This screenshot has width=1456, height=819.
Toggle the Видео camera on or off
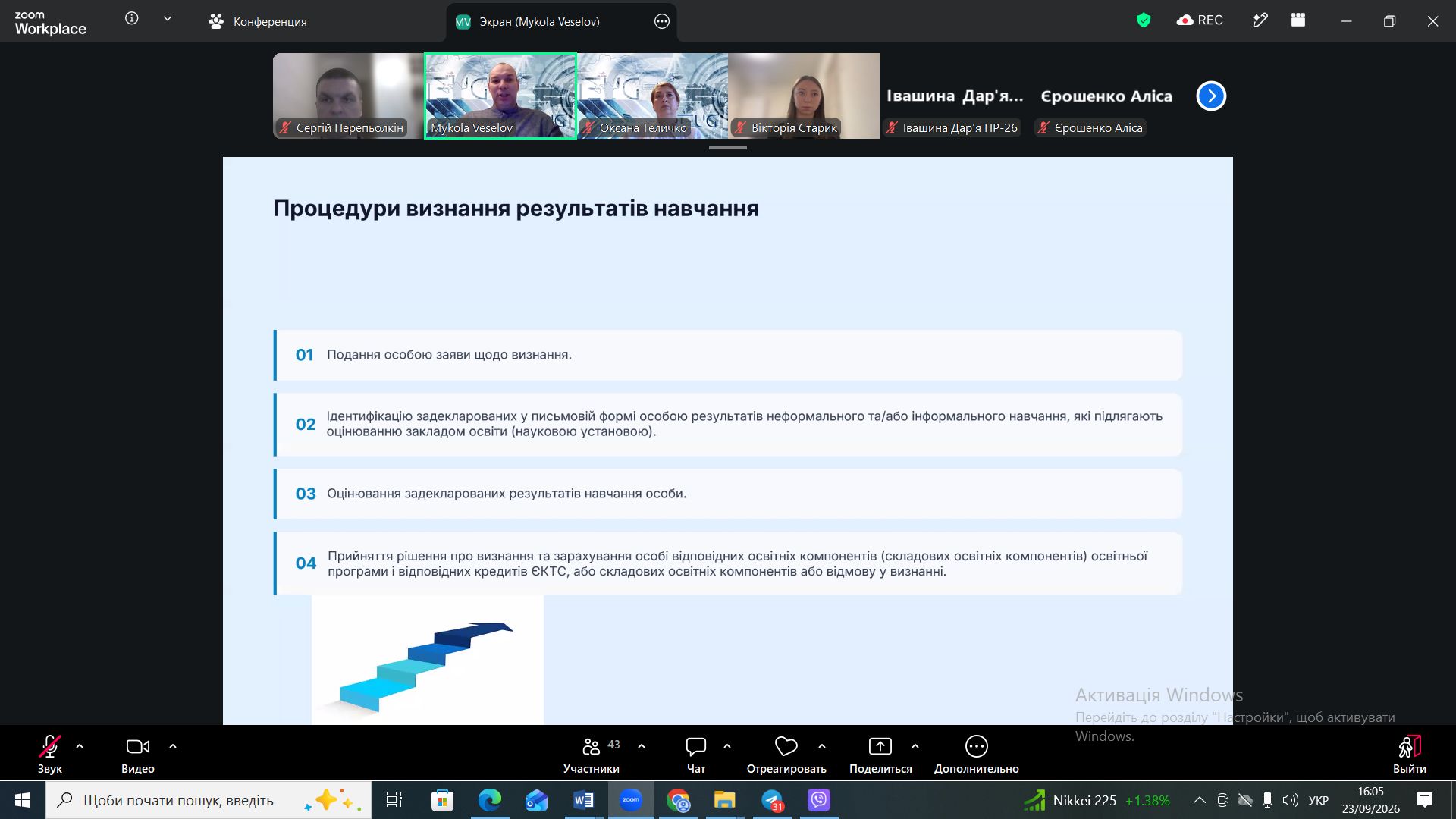click(138, 747)
